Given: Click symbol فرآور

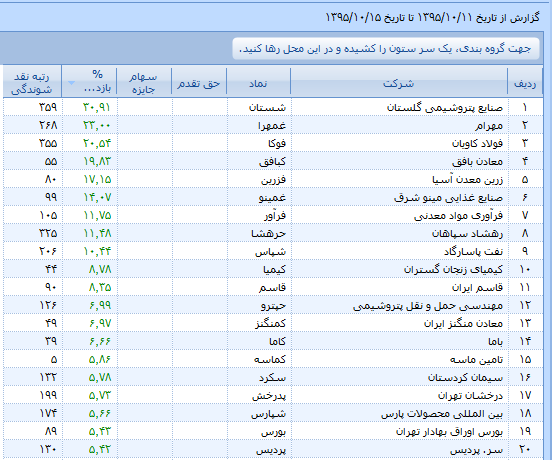Looking at the screenshot, I should click(275, 215).
